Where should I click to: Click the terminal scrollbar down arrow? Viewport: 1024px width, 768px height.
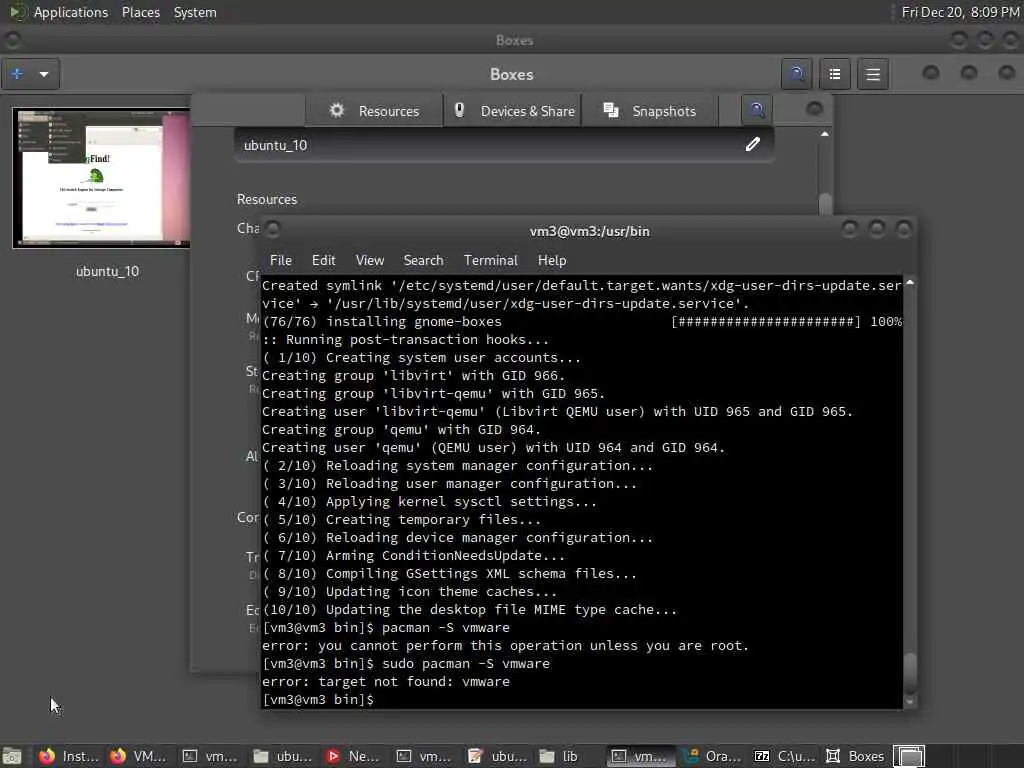point(910,703)
